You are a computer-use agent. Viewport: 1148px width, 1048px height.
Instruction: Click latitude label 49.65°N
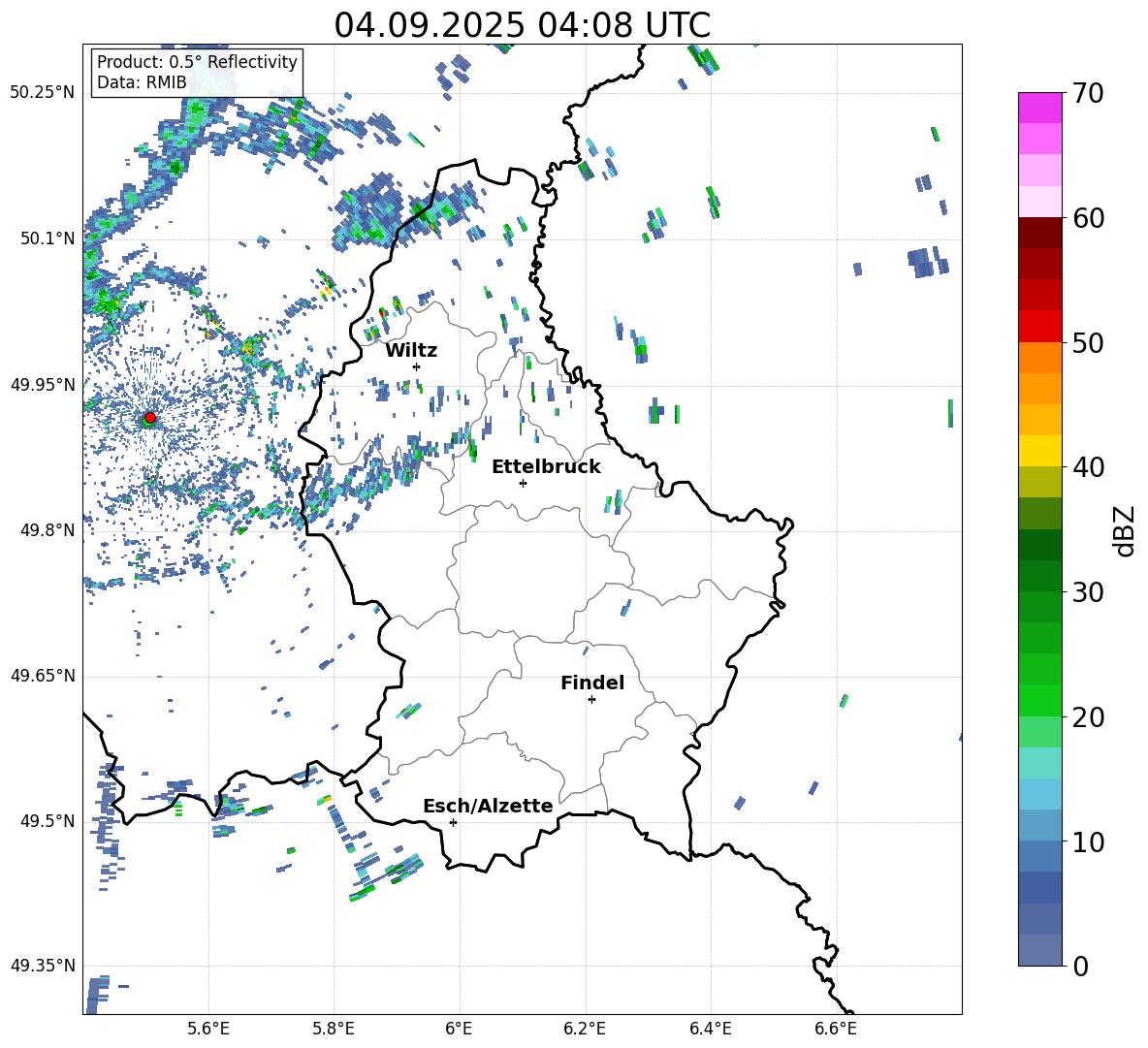pos(43,676)
